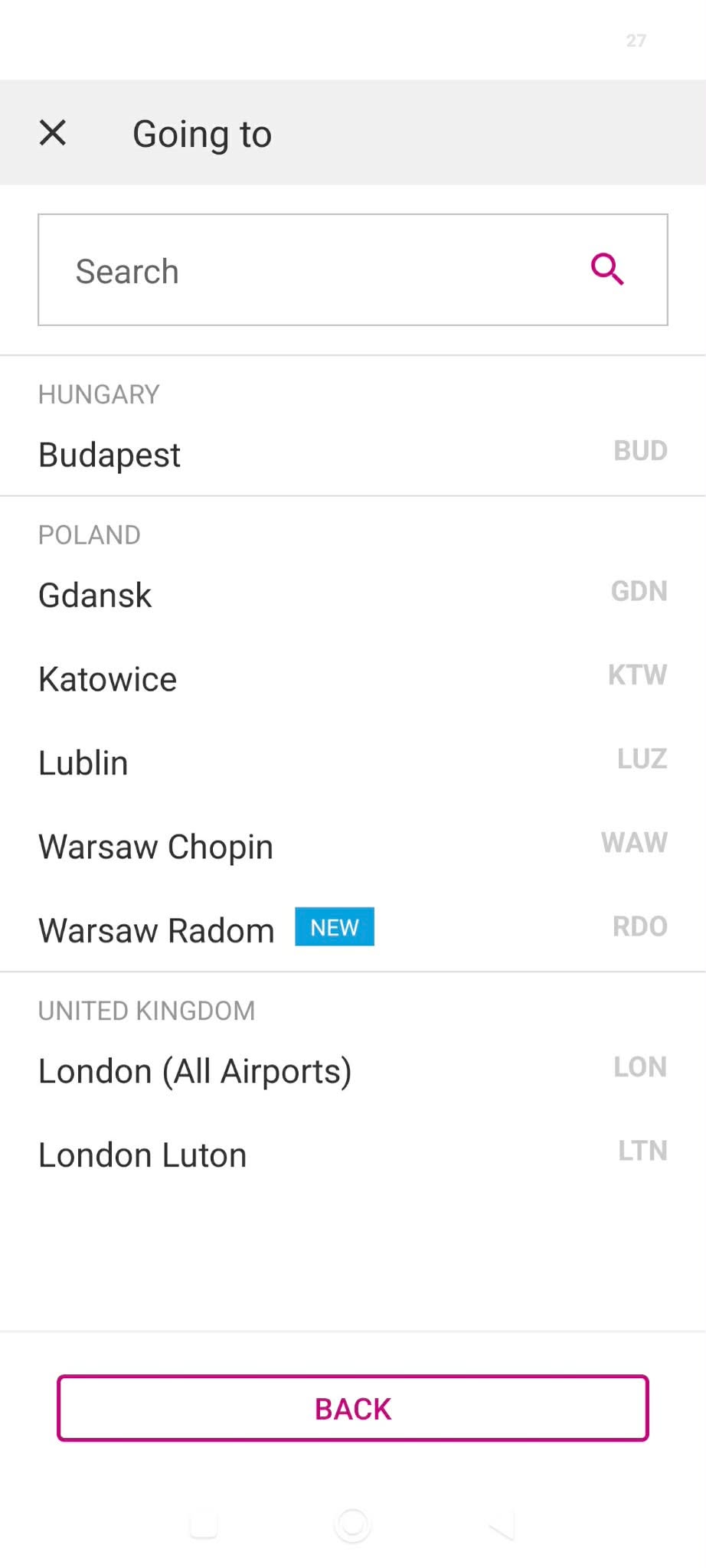Choose Warsaw Radom destination
This screenshot has width=706, height=1568.
[x=353, y=930]
